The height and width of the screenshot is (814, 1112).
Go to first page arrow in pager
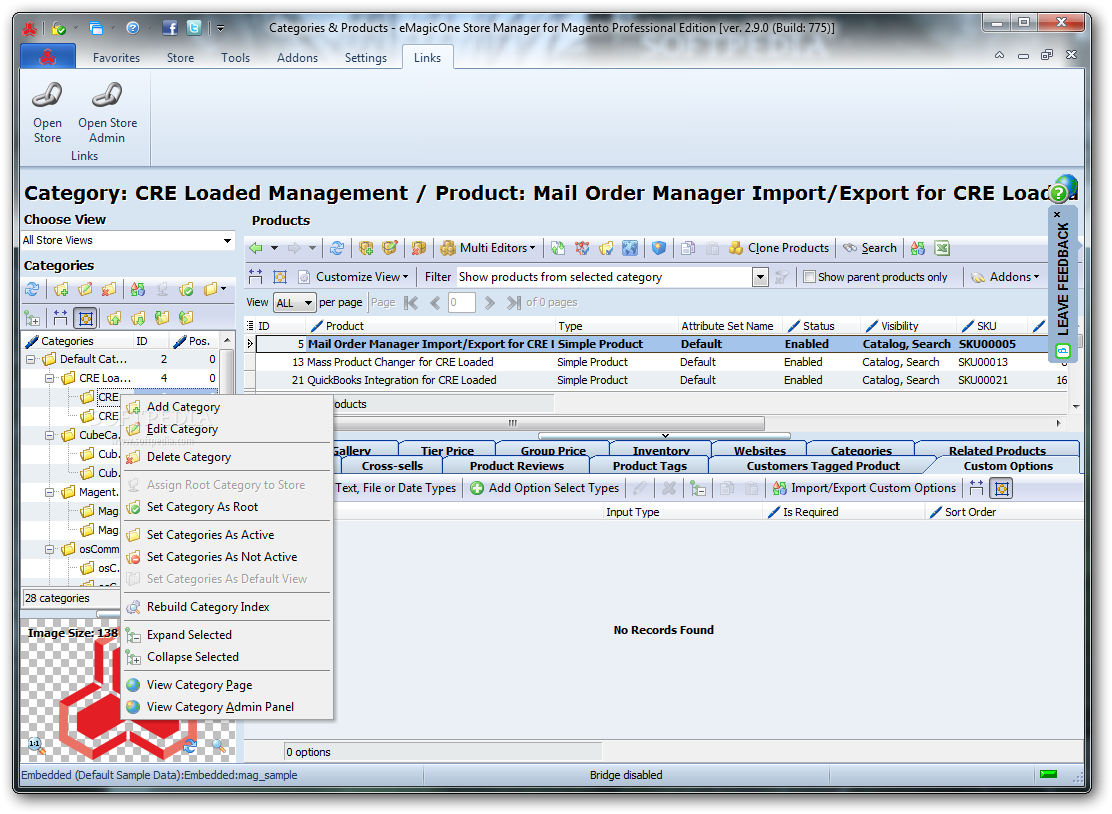(411, 303)
